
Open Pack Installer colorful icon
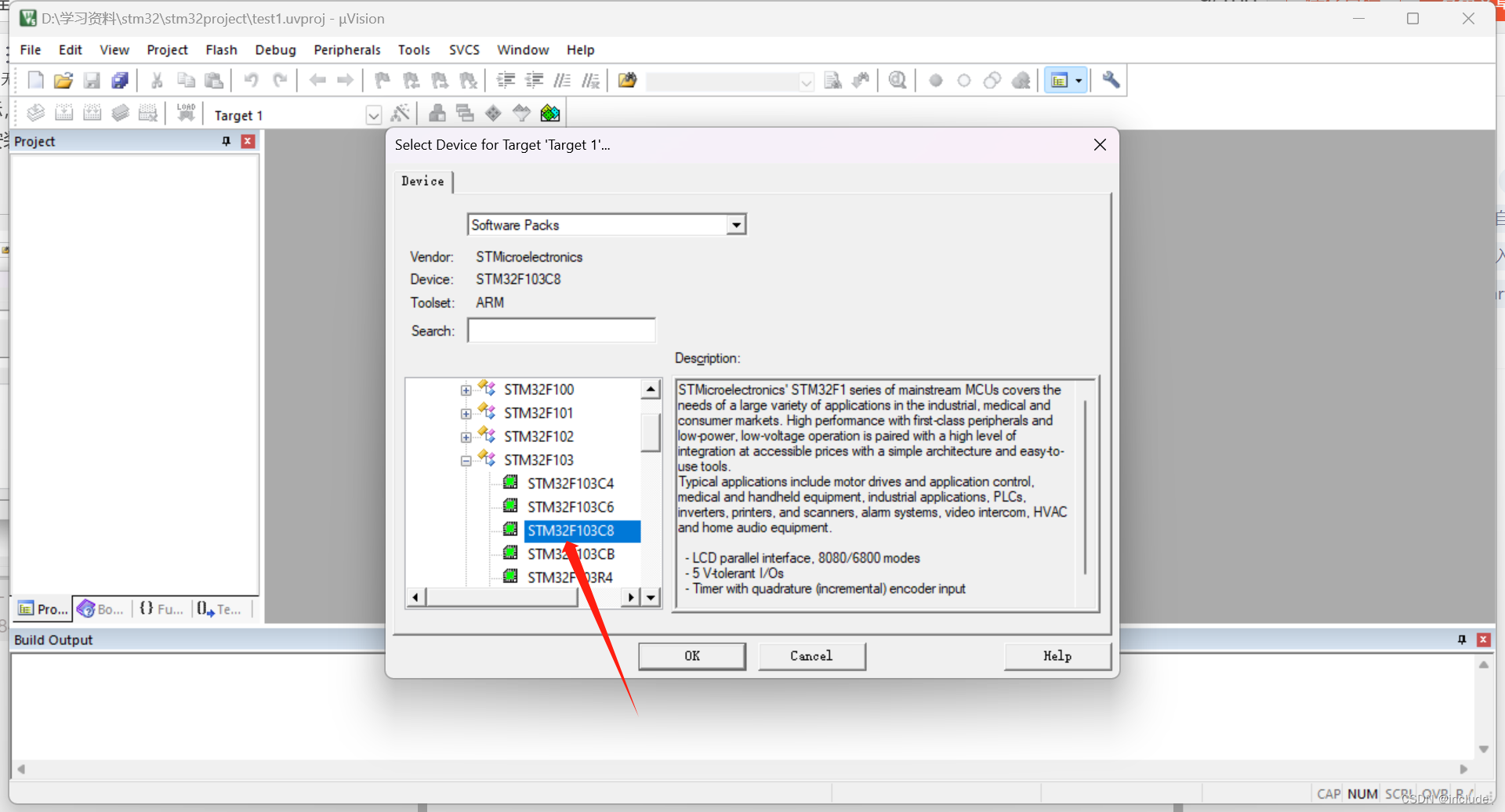pyautogui.click(x=550, y=113)
